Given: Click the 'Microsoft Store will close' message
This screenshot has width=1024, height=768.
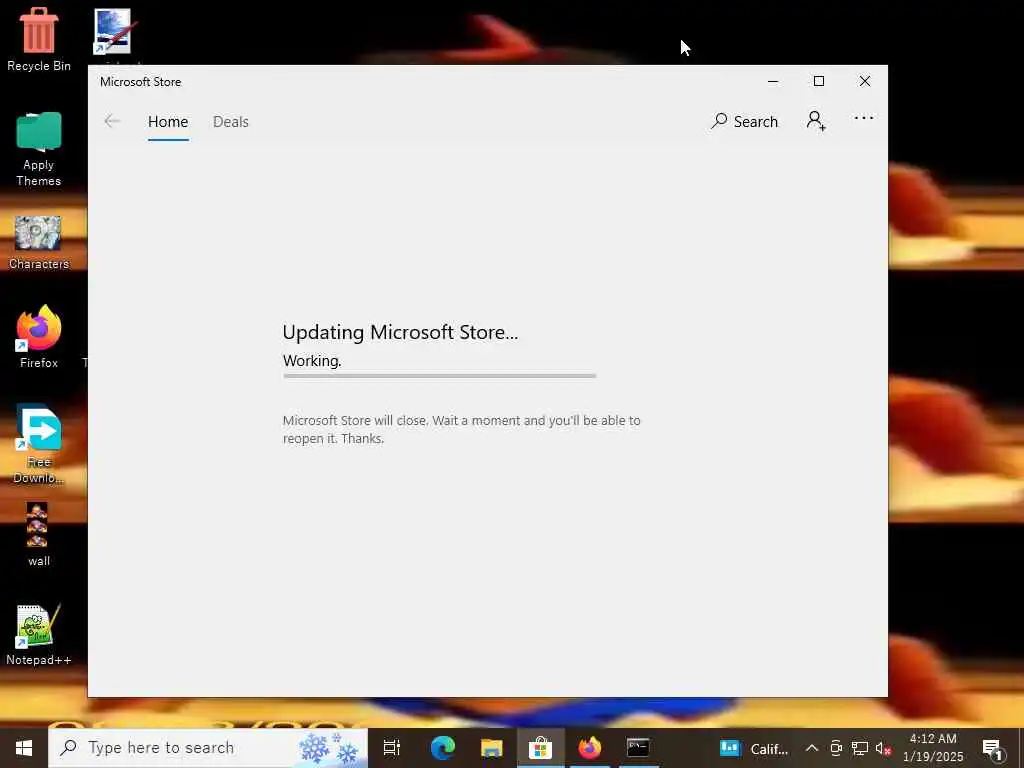Looking at the screenshot, I should click(462, 429).
